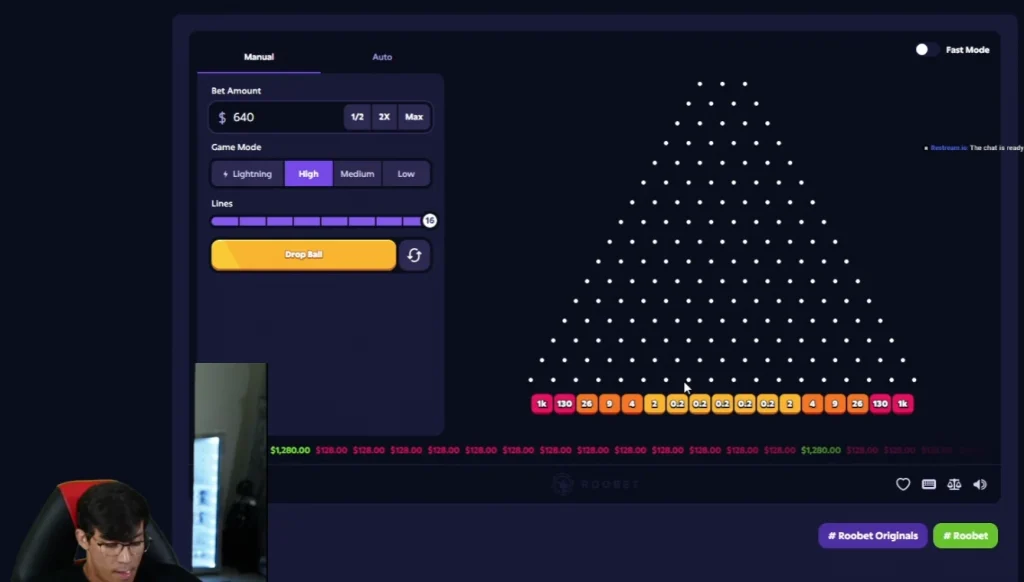
Task: Select Lightning game mode
Action: [248, 174]
